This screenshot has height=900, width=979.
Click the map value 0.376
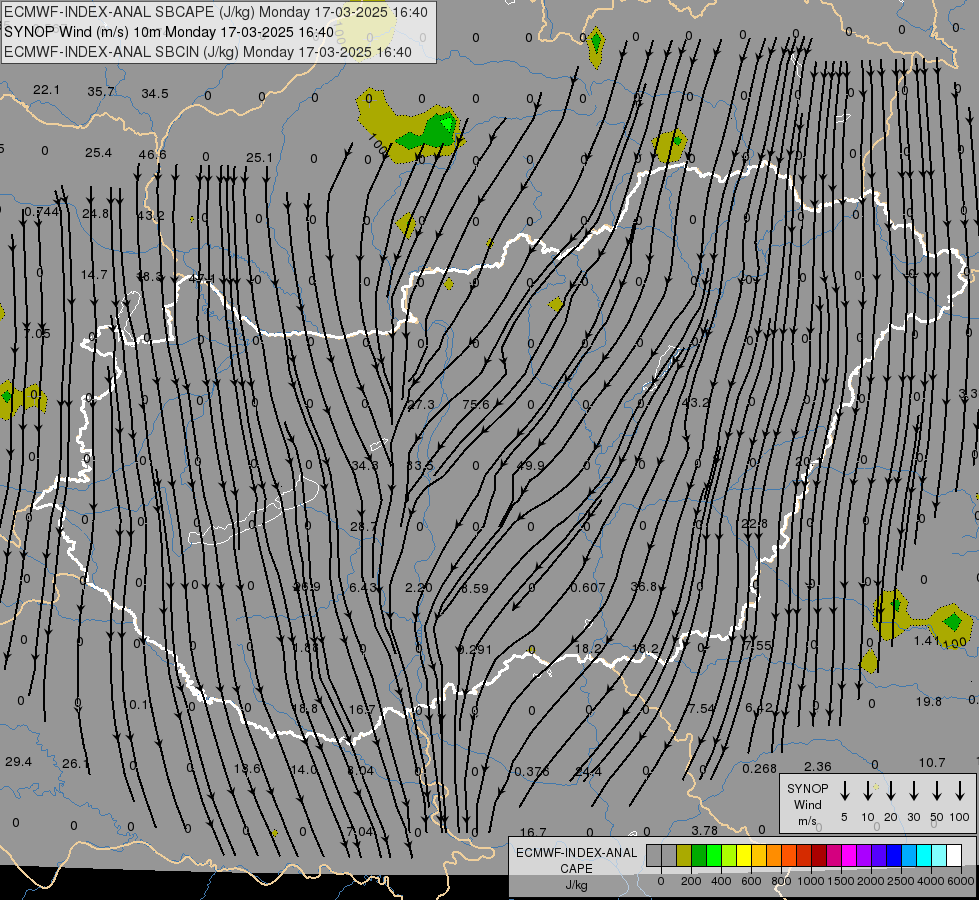(x=531, y=772)
